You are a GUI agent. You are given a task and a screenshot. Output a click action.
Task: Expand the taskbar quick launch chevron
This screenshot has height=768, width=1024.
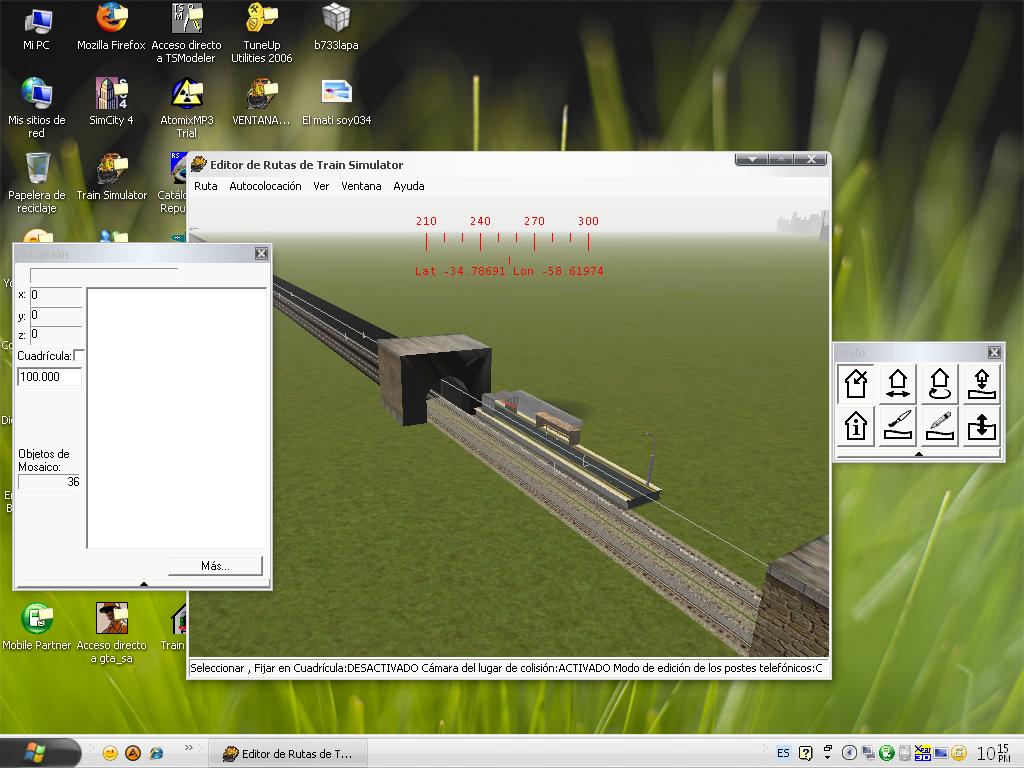(x=189, y=748)
